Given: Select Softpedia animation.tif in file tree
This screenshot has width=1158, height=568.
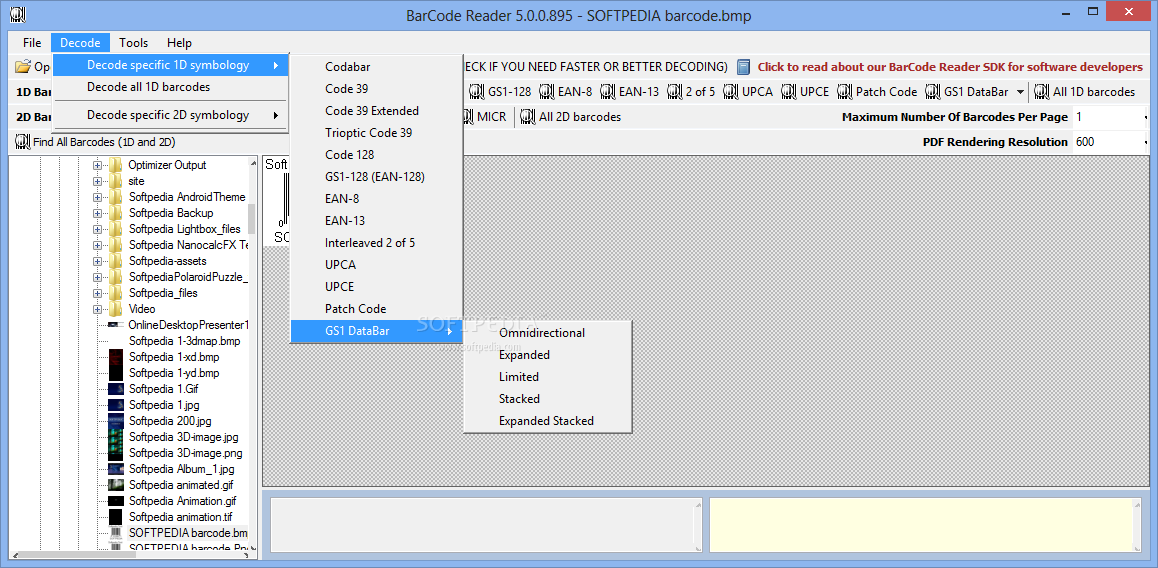Looking at the screenshot, I should pos(181,517).
